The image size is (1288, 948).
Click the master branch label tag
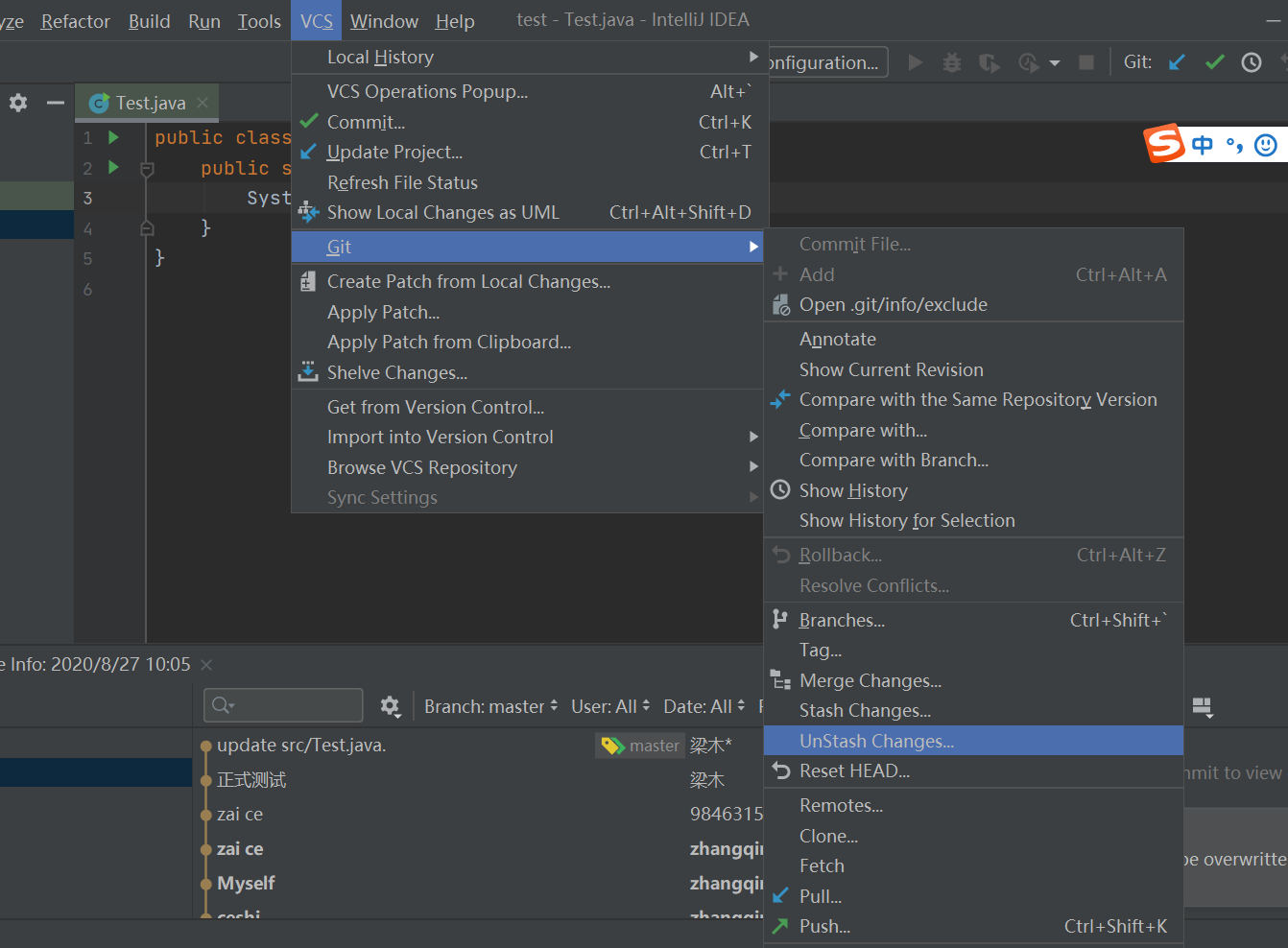[x=639, y=746]
